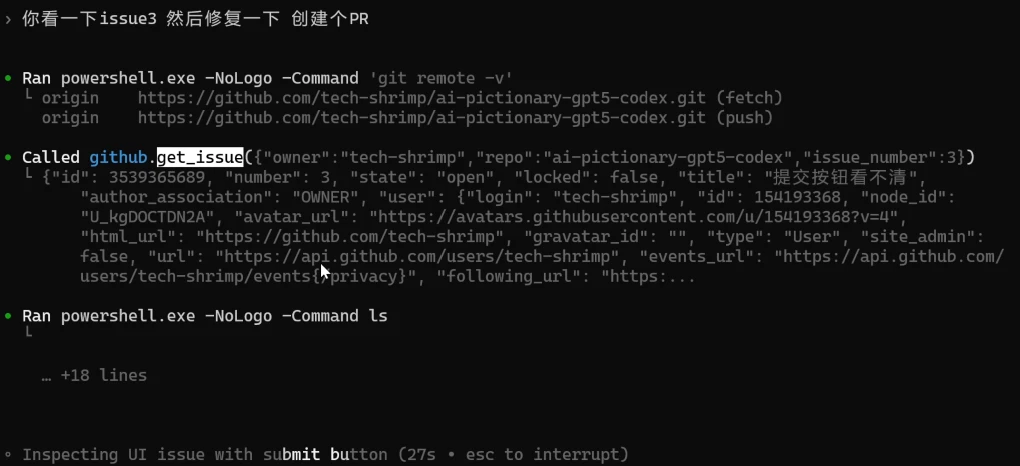Click the highlighted get_issue function name
This screenshot has height=466, width=1020.
click(x=200, y=158)
